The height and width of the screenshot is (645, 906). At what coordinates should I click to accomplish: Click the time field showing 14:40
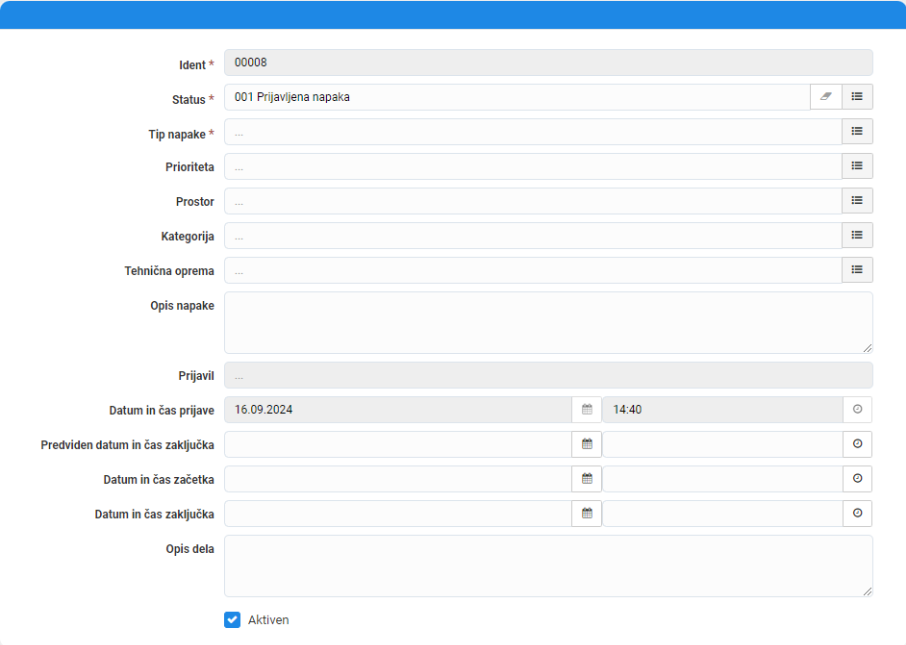click(723, 409)
